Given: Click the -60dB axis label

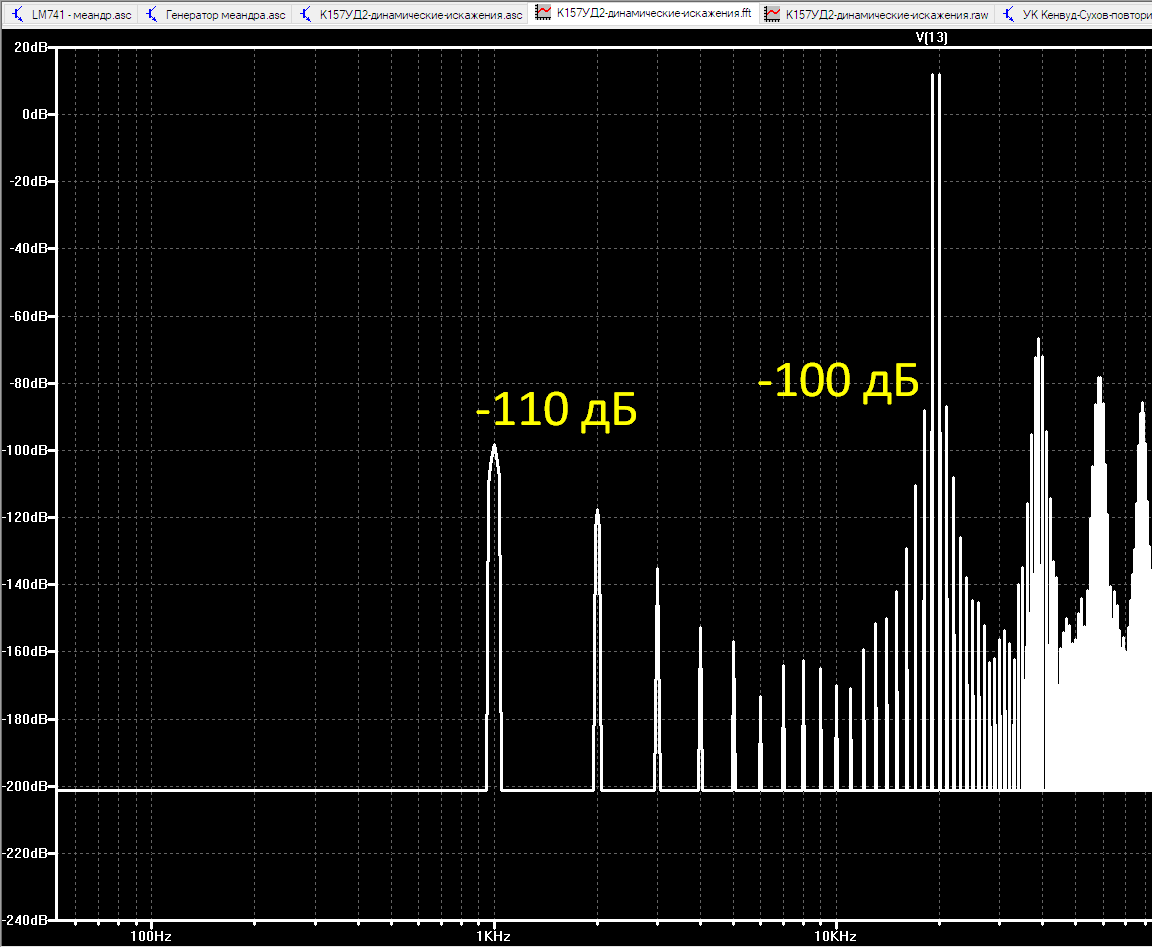Looking at the screenshot, I should [28, 316].
